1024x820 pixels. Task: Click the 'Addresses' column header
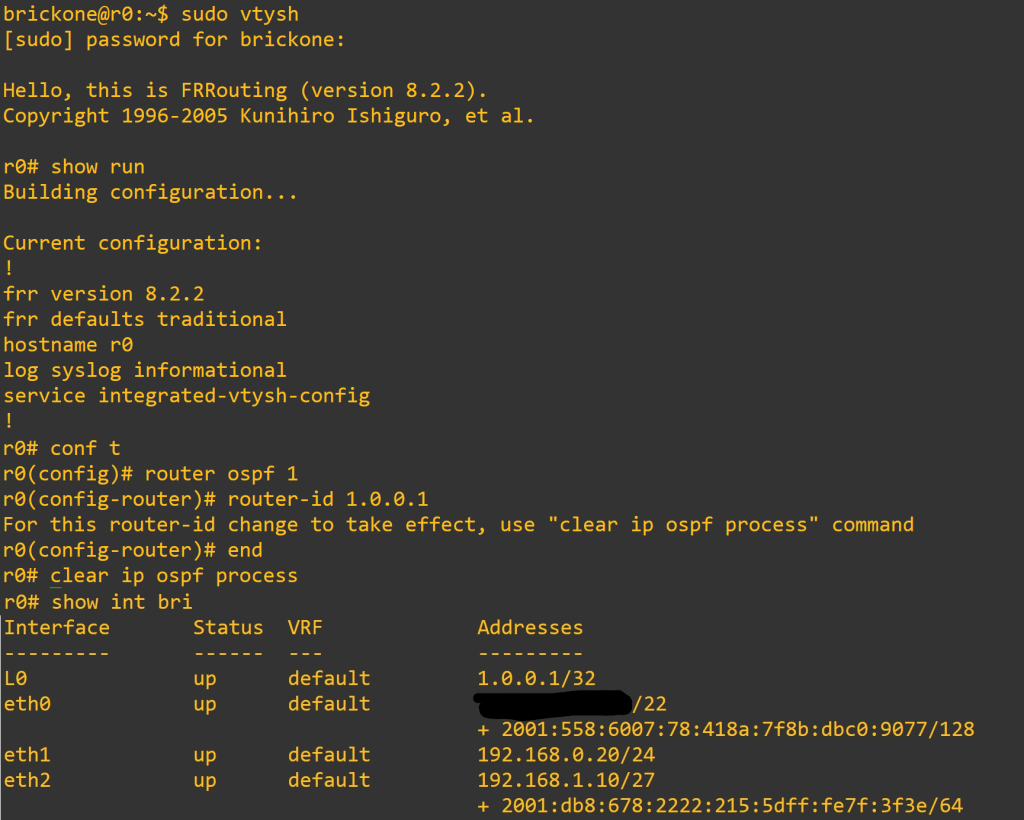point(530,628)
